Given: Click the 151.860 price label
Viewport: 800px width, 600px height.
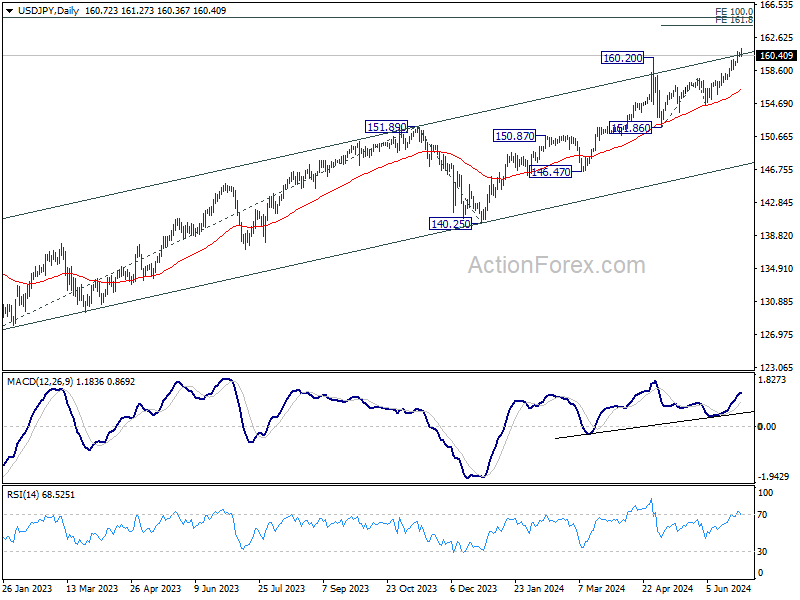Looking at the screenshot, I should point(631,128).
